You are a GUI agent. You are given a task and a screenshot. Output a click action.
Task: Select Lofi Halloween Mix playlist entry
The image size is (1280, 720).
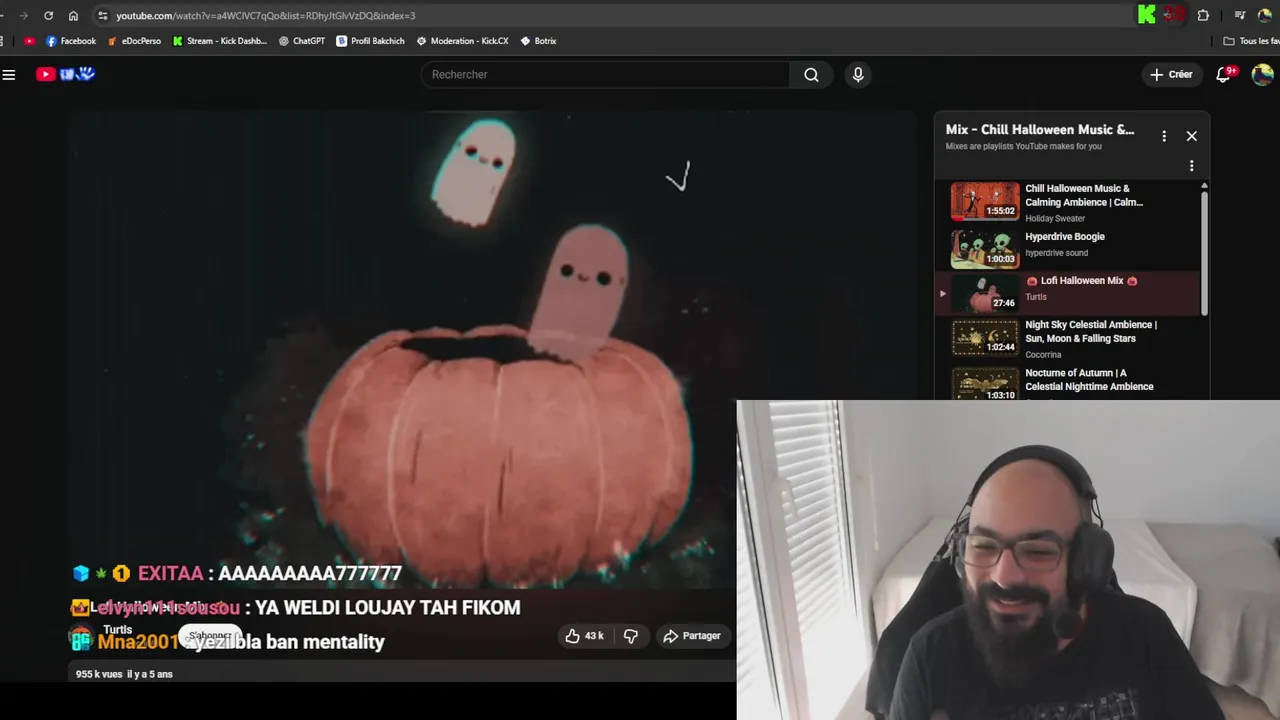[1067, 294]
